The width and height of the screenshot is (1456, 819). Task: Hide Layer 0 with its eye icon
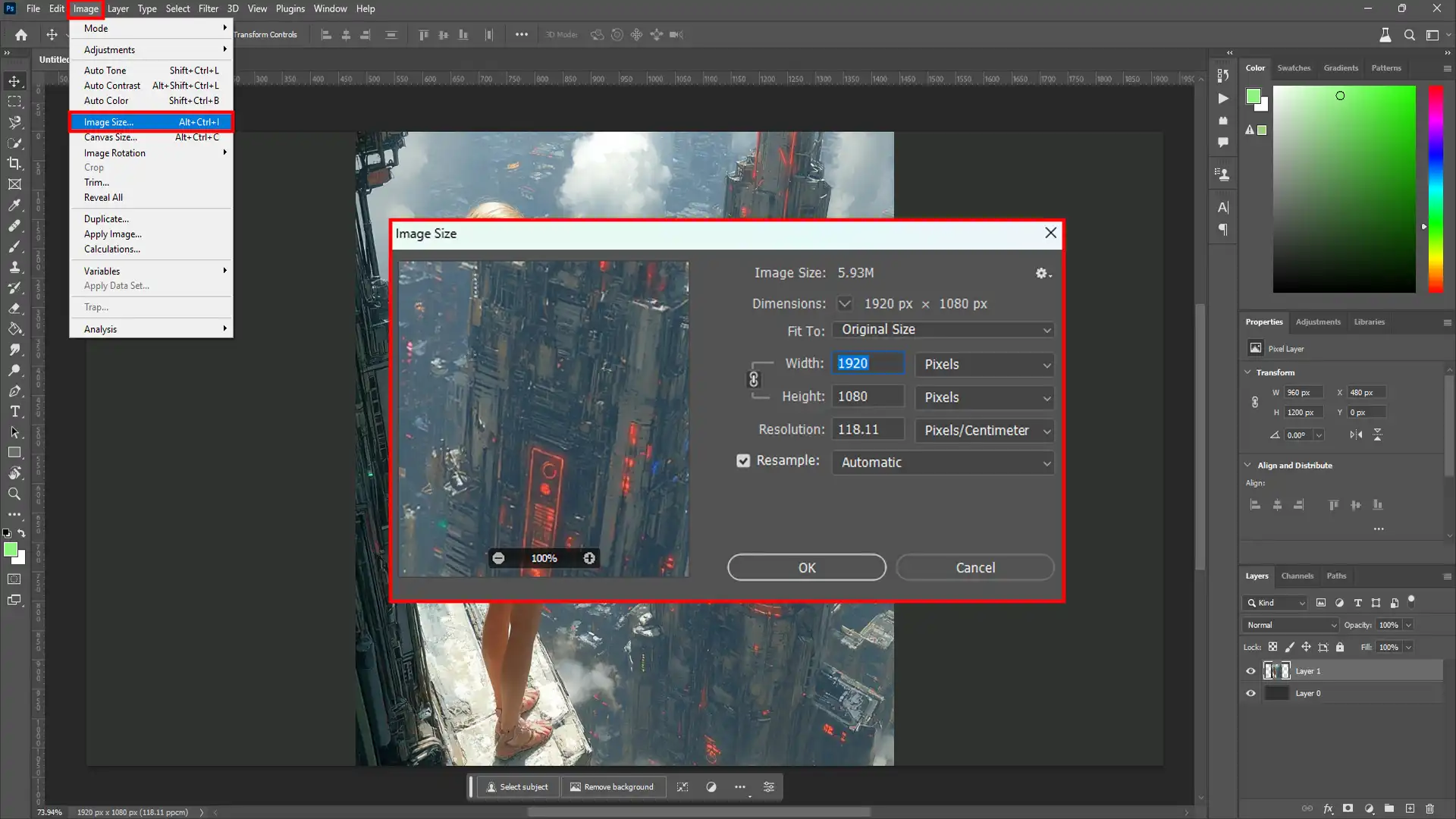click(x=1250, y=692)
